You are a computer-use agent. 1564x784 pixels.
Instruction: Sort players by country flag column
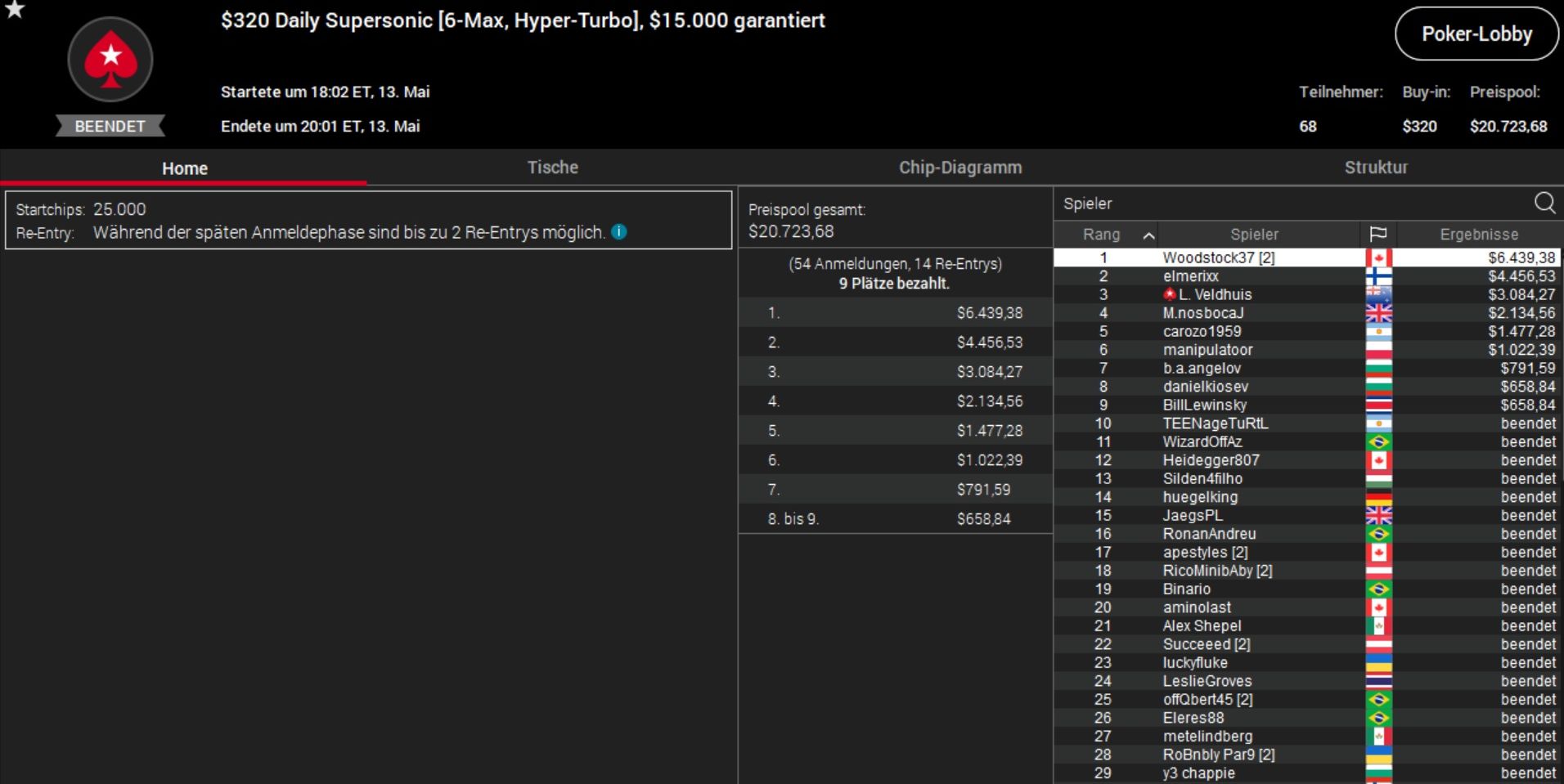pos(1378,235)
